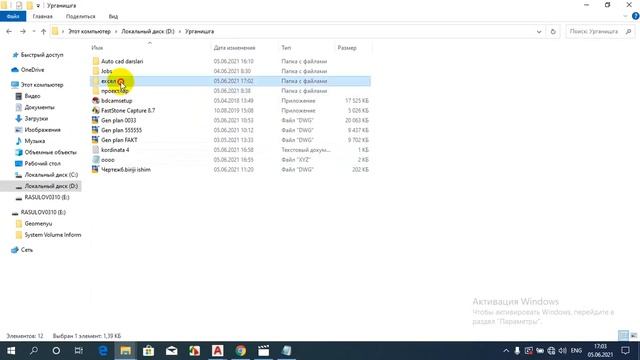The height and width of the screenshot is (360, 640).
Task: Expand the address bar history dropdown
Action: point(539,31)
